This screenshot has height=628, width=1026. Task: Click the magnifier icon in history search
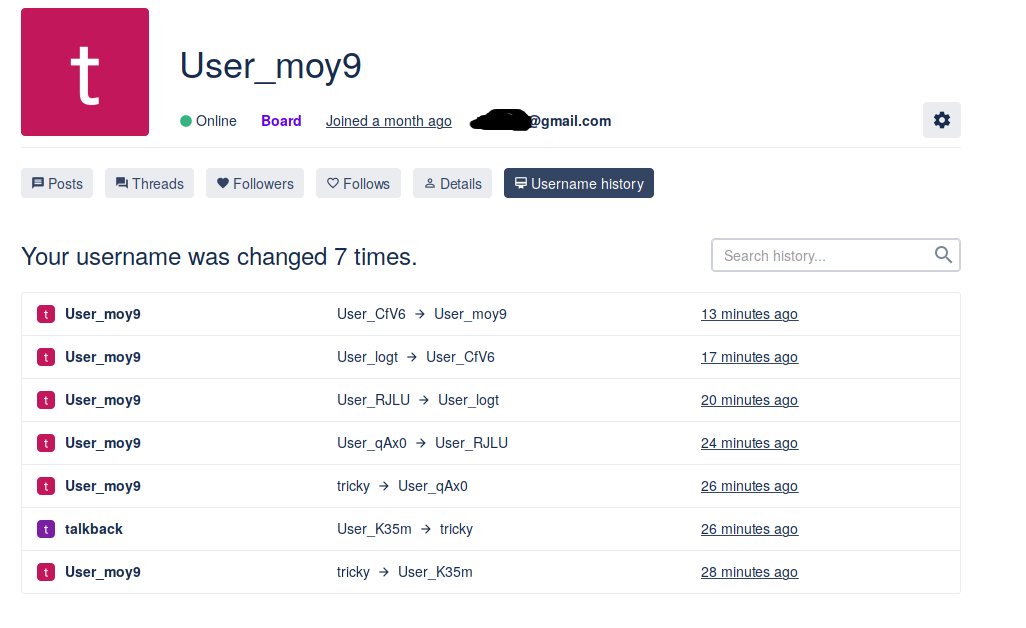[x=943, y=255]
